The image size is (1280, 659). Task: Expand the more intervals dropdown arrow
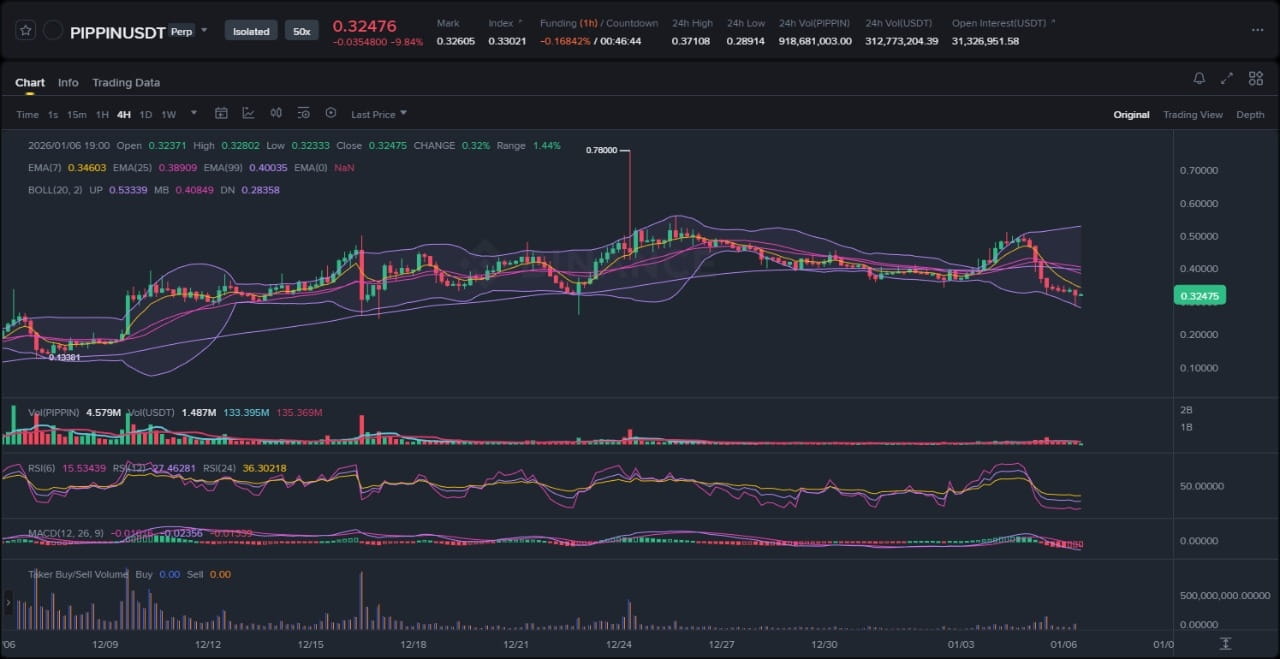pyautogui.click(x=194, y=113)
